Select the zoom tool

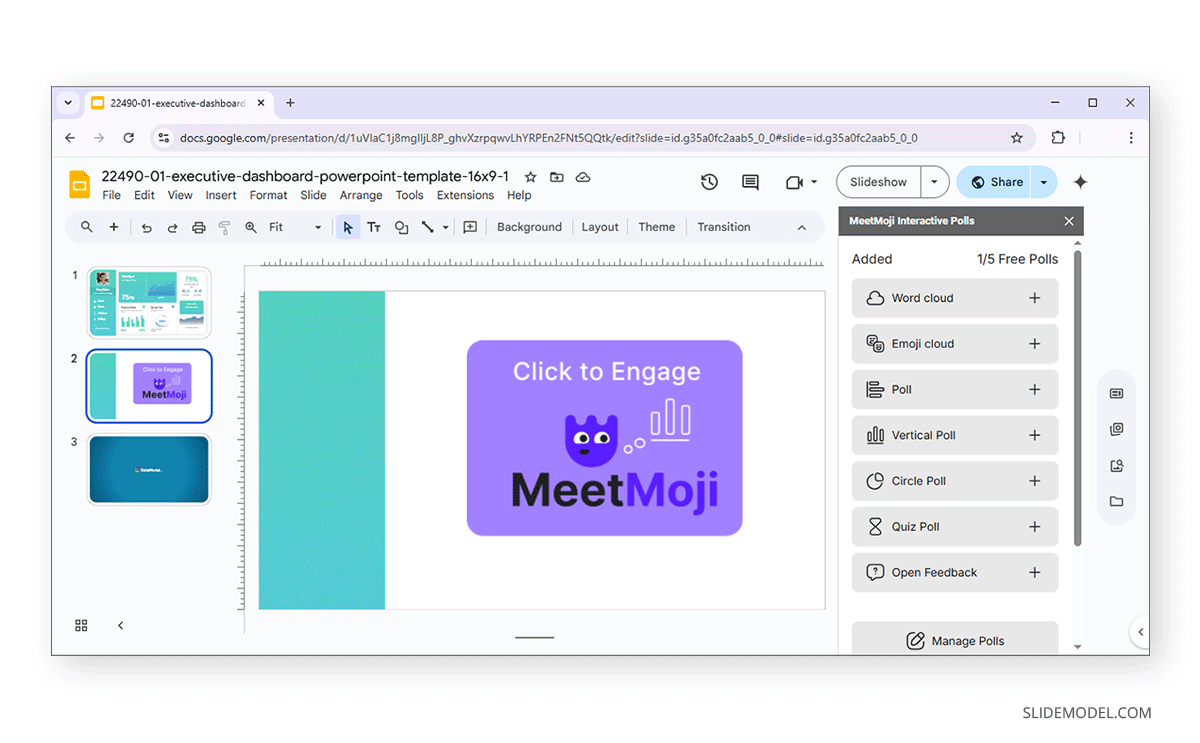(x=251, y=227)
